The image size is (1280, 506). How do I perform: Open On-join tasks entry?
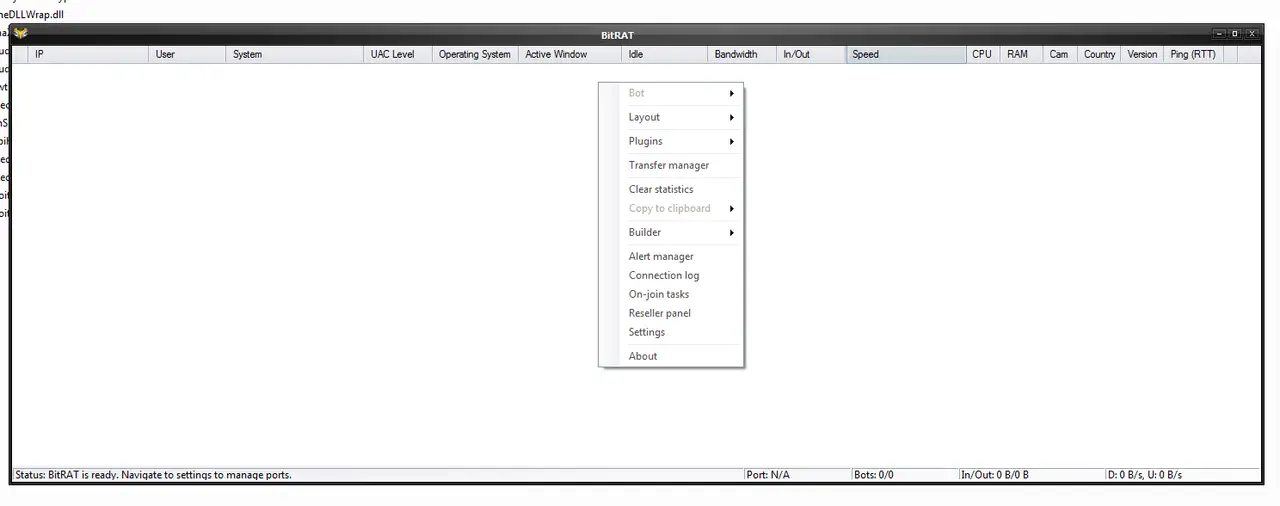(659, 295)
